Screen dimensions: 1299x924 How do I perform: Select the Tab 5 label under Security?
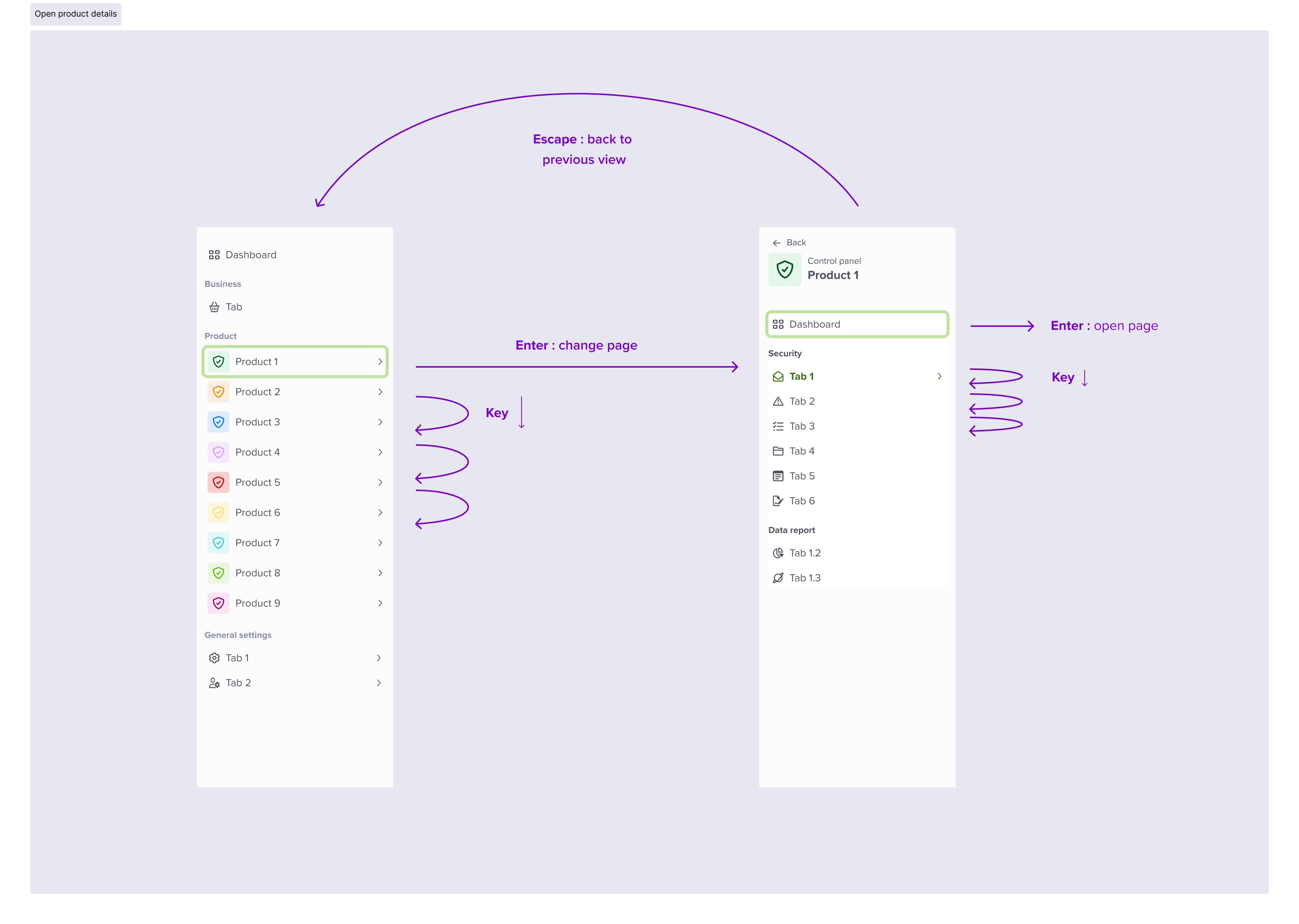click(x=802, y=476)
